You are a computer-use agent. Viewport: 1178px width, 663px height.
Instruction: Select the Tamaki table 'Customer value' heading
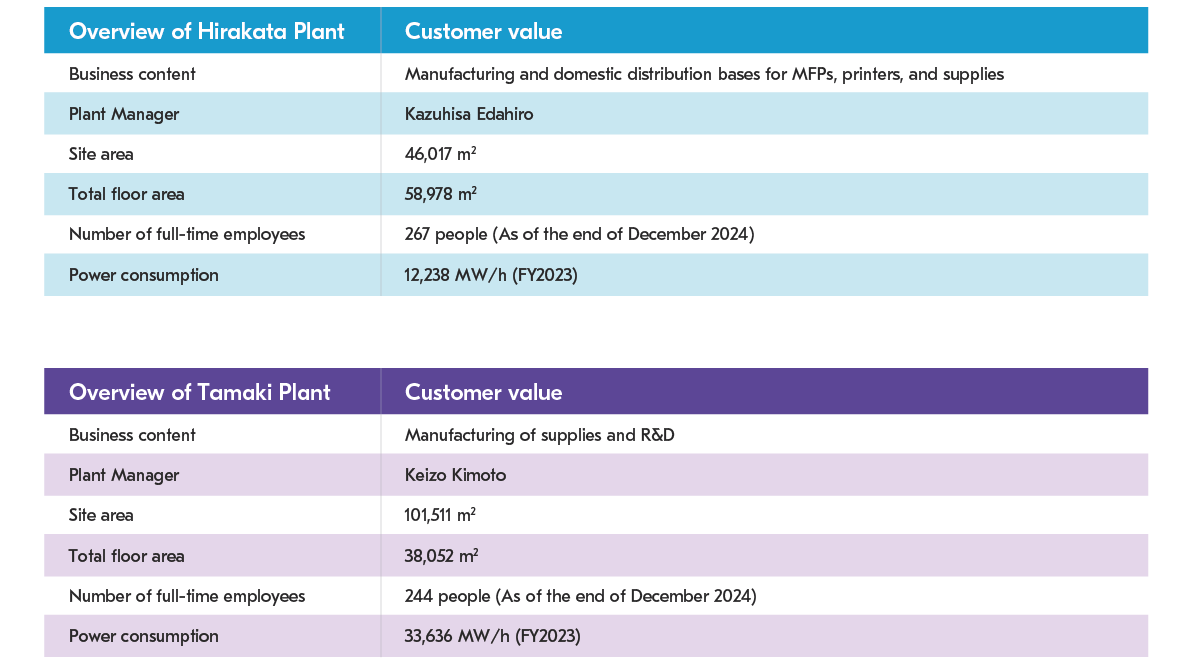(x=483, y=392)
